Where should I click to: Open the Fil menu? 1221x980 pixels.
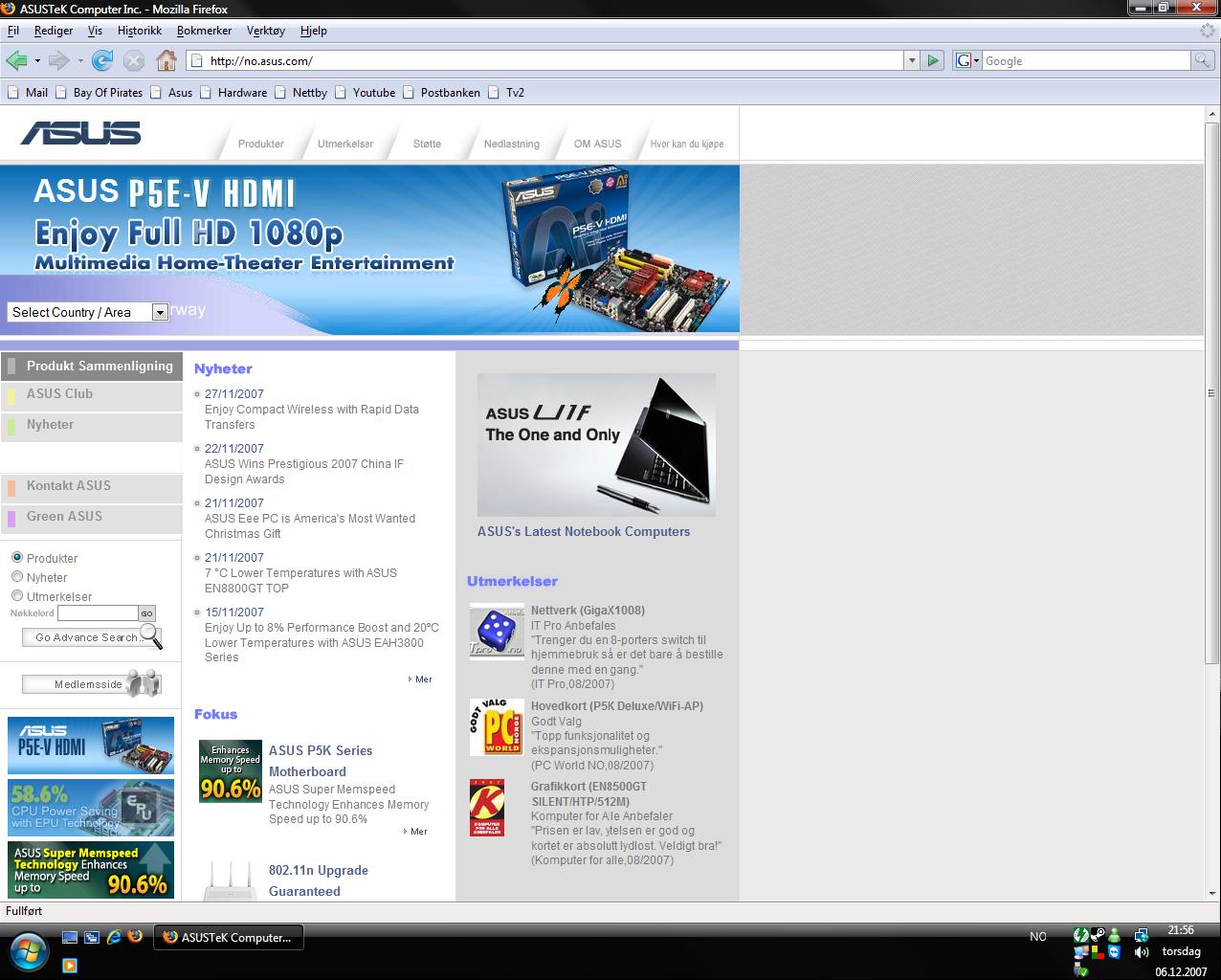coord(13,31)
